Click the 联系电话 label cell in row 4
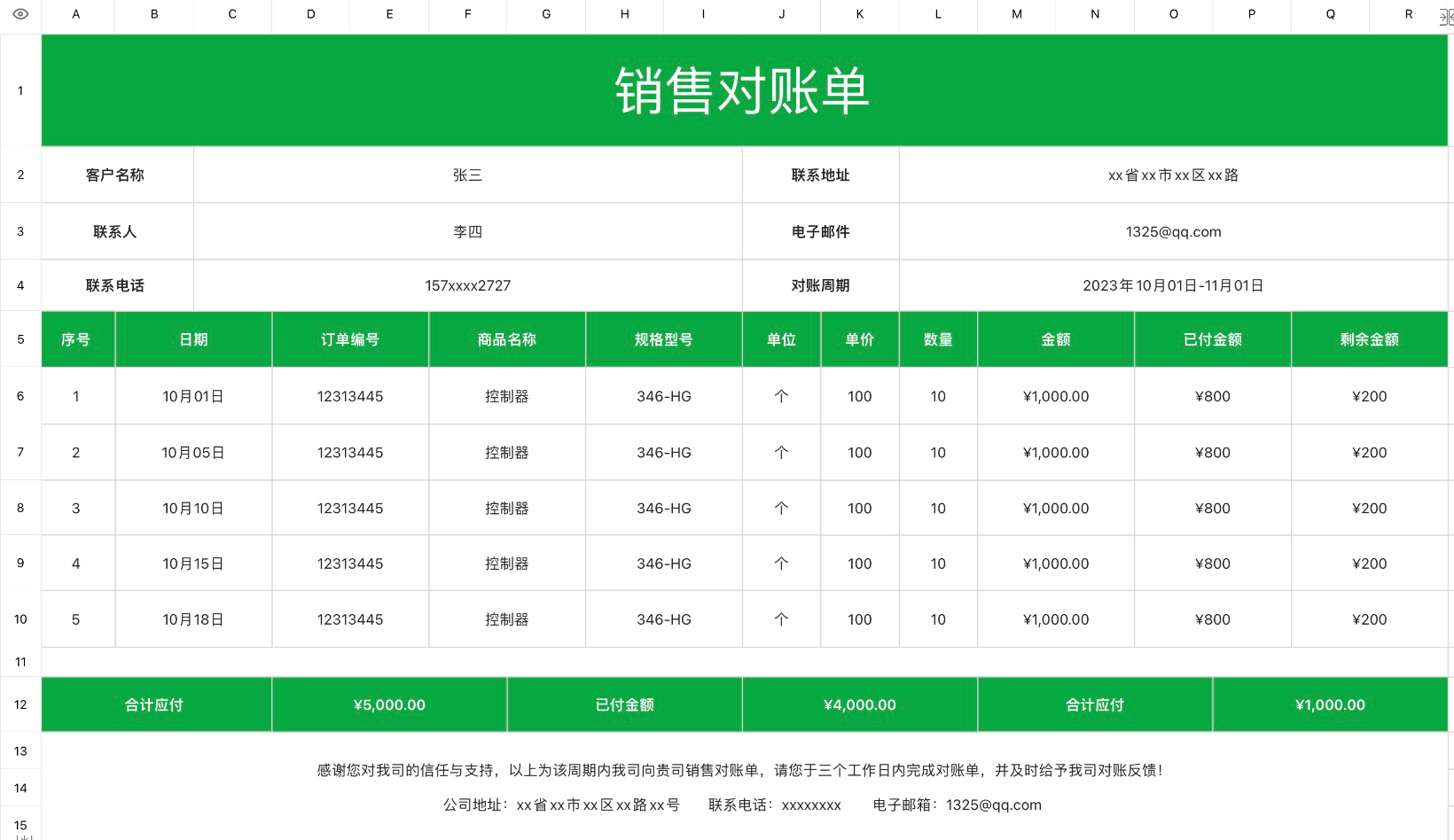1454x840 pixels. coord(115,285)
